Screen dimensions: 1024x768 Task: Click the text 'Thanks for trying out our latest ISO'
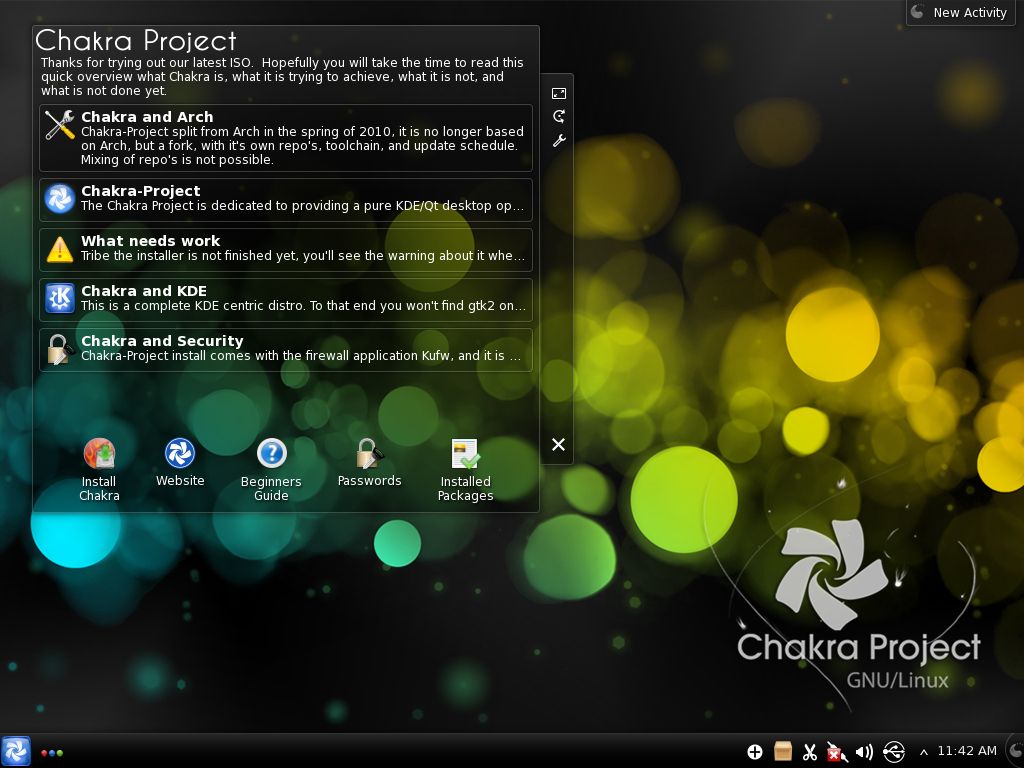pos(146,63)
